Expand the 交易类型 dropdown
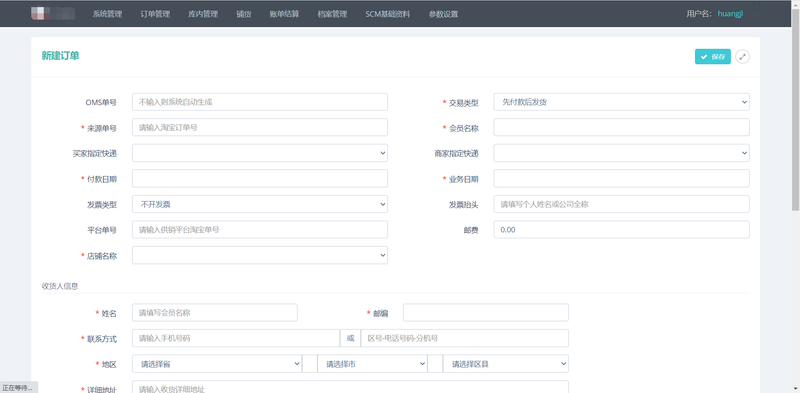The width and height of the screenshot is (800, 393). pyautogui.click(x=621, y=102)
